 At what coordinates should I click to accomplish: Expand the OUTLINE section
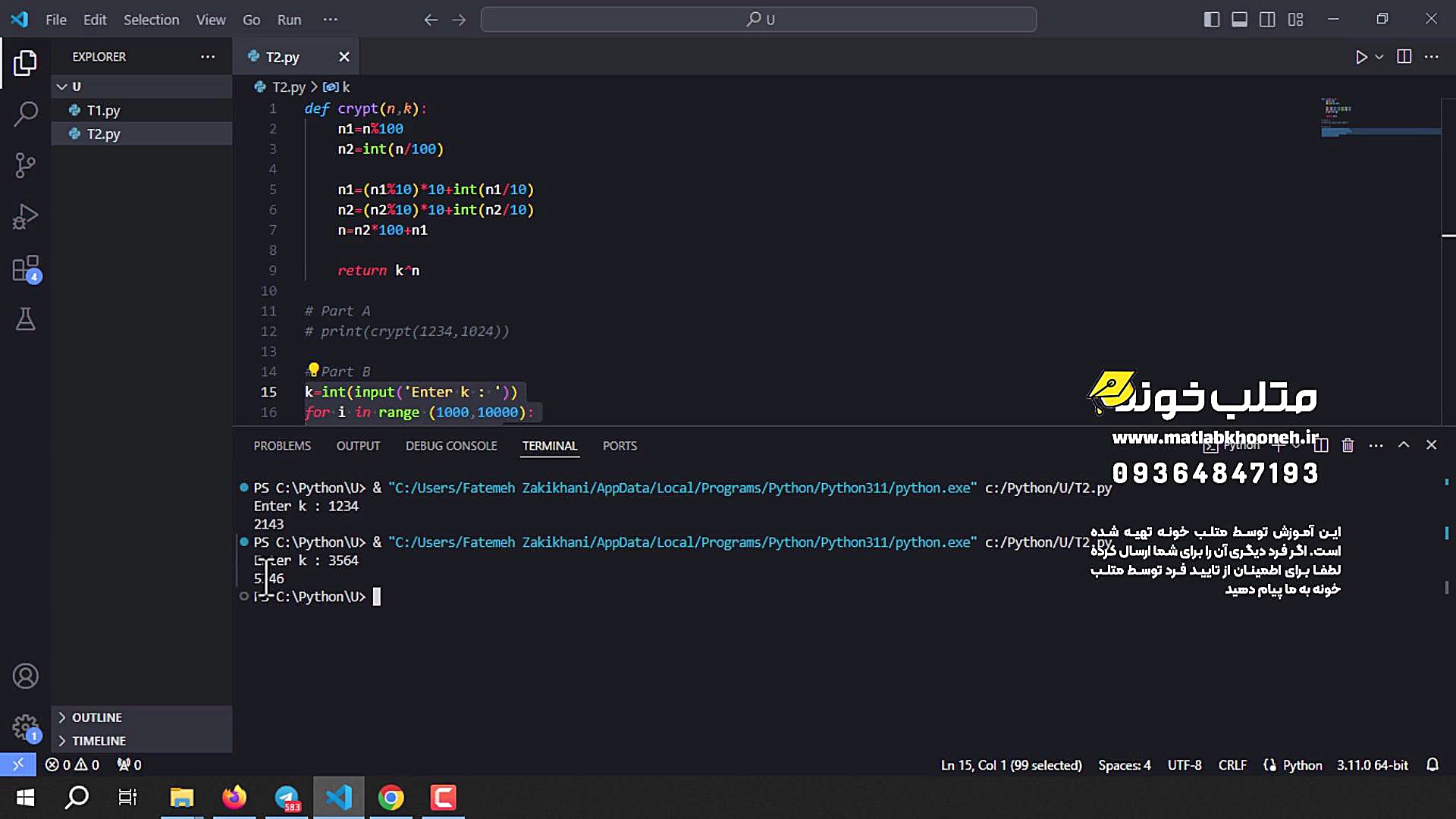click(142, 717)
